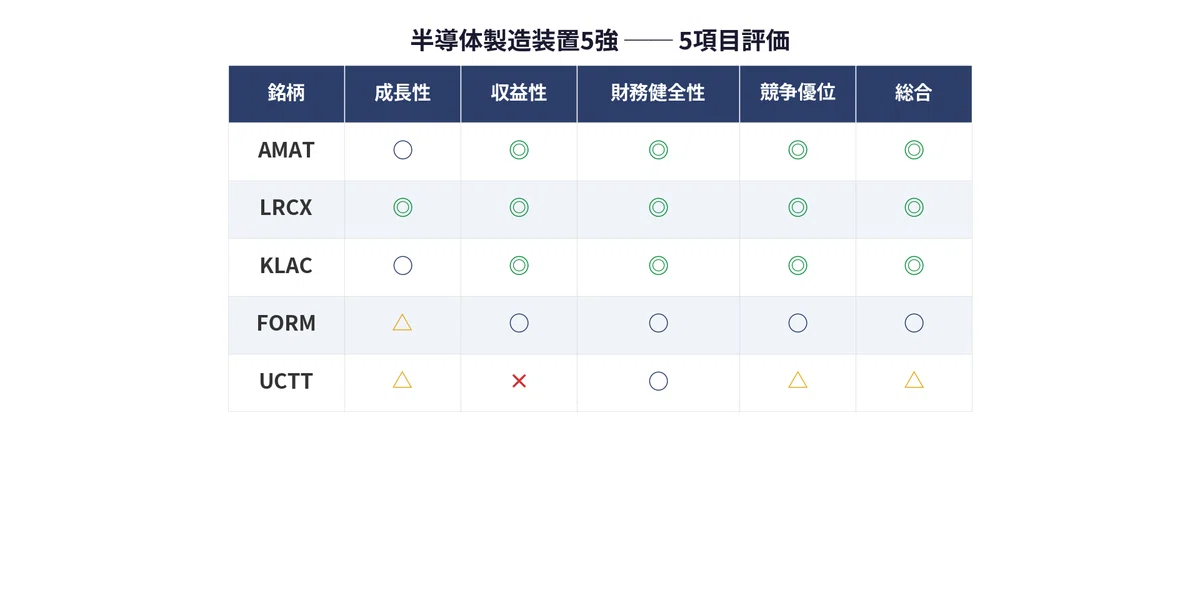Click FORM's circle in 収益性 column
Screen dimensions: 1200x615
click(519, 323)
